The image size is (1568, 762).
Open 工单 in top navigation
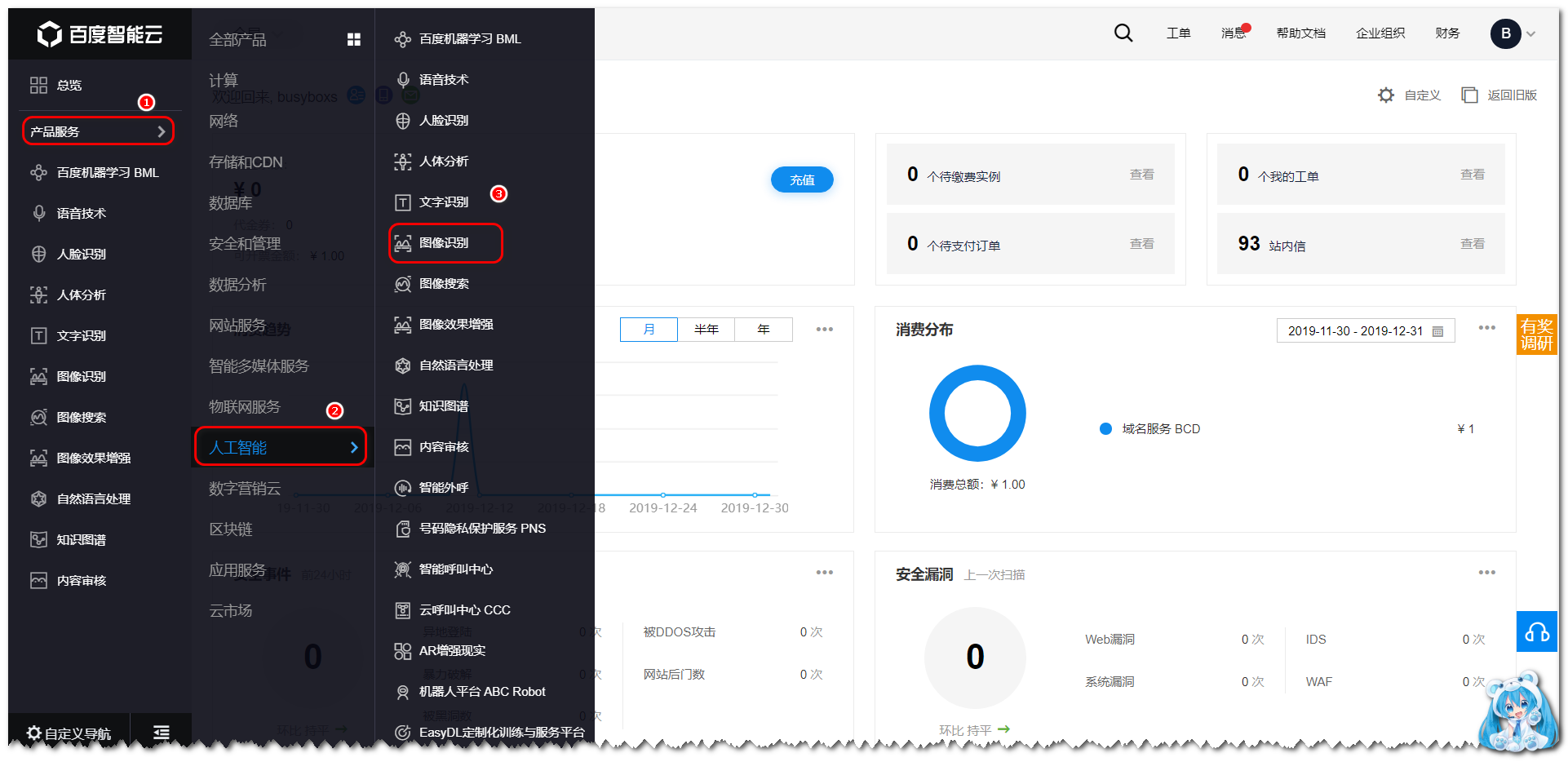1178,33
